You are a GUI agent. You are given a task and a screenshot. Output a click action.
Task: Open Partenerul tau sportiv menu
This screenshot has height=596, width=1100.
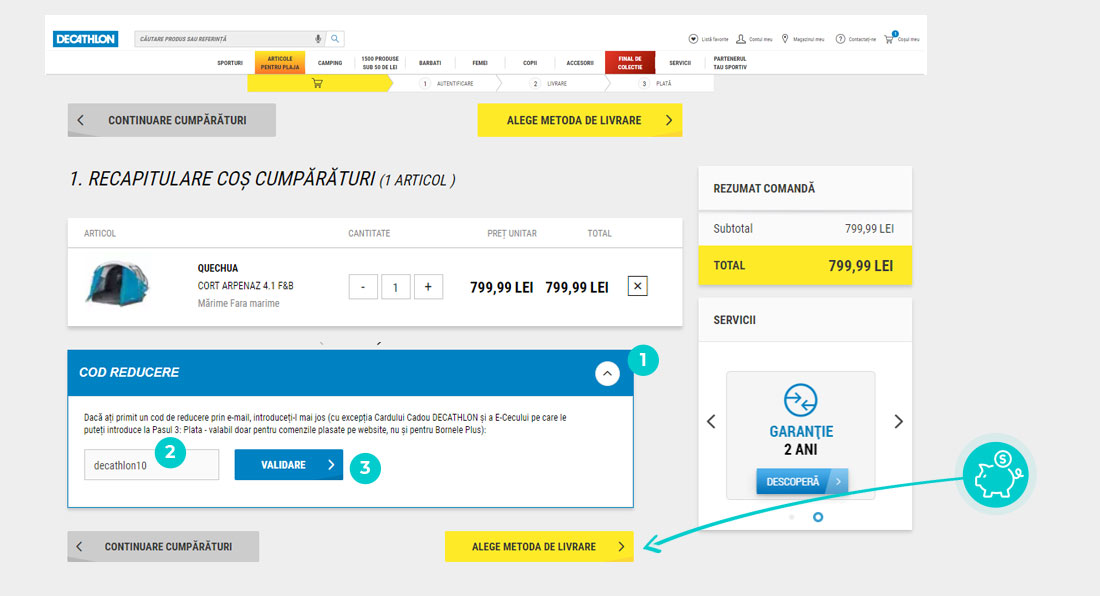[730, 63]
